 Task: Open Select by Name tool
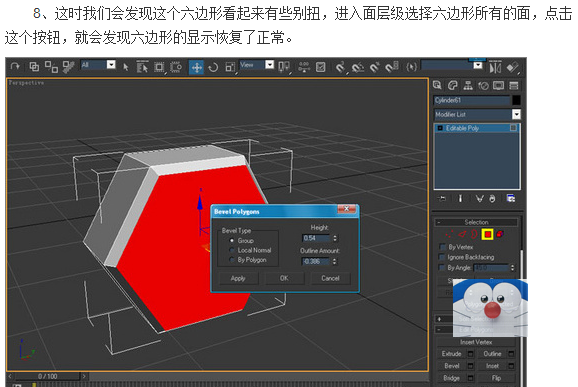coord(142,67)
